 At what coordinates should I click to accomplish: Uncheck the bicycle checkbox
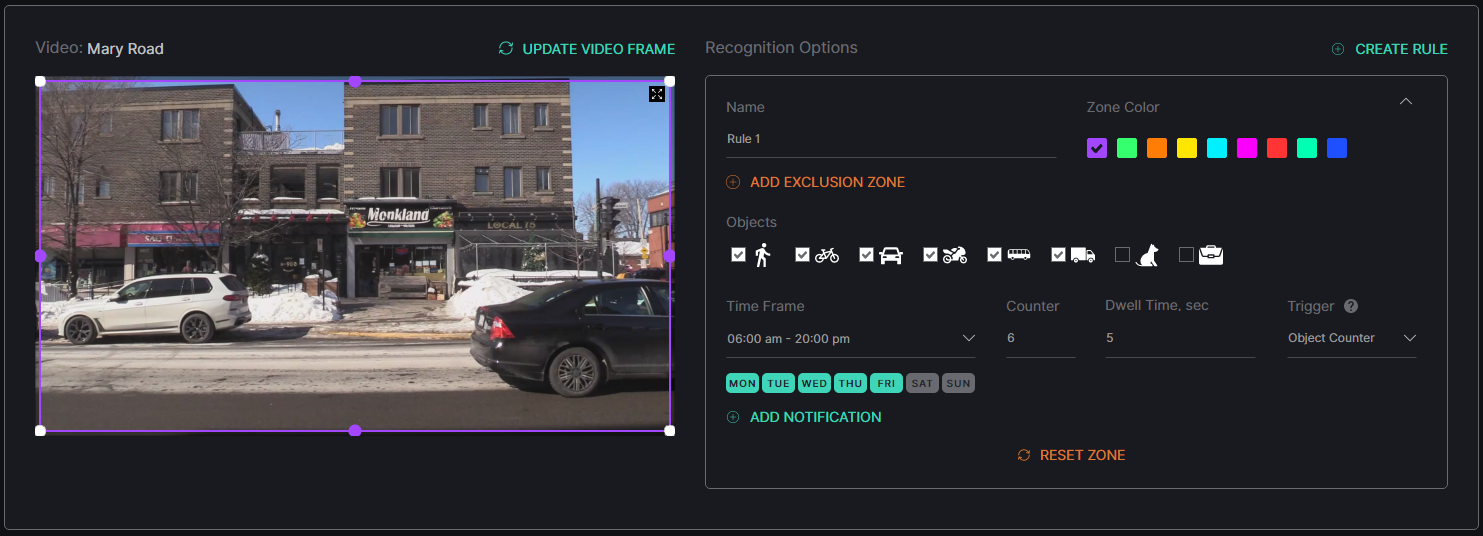point(802,255)
